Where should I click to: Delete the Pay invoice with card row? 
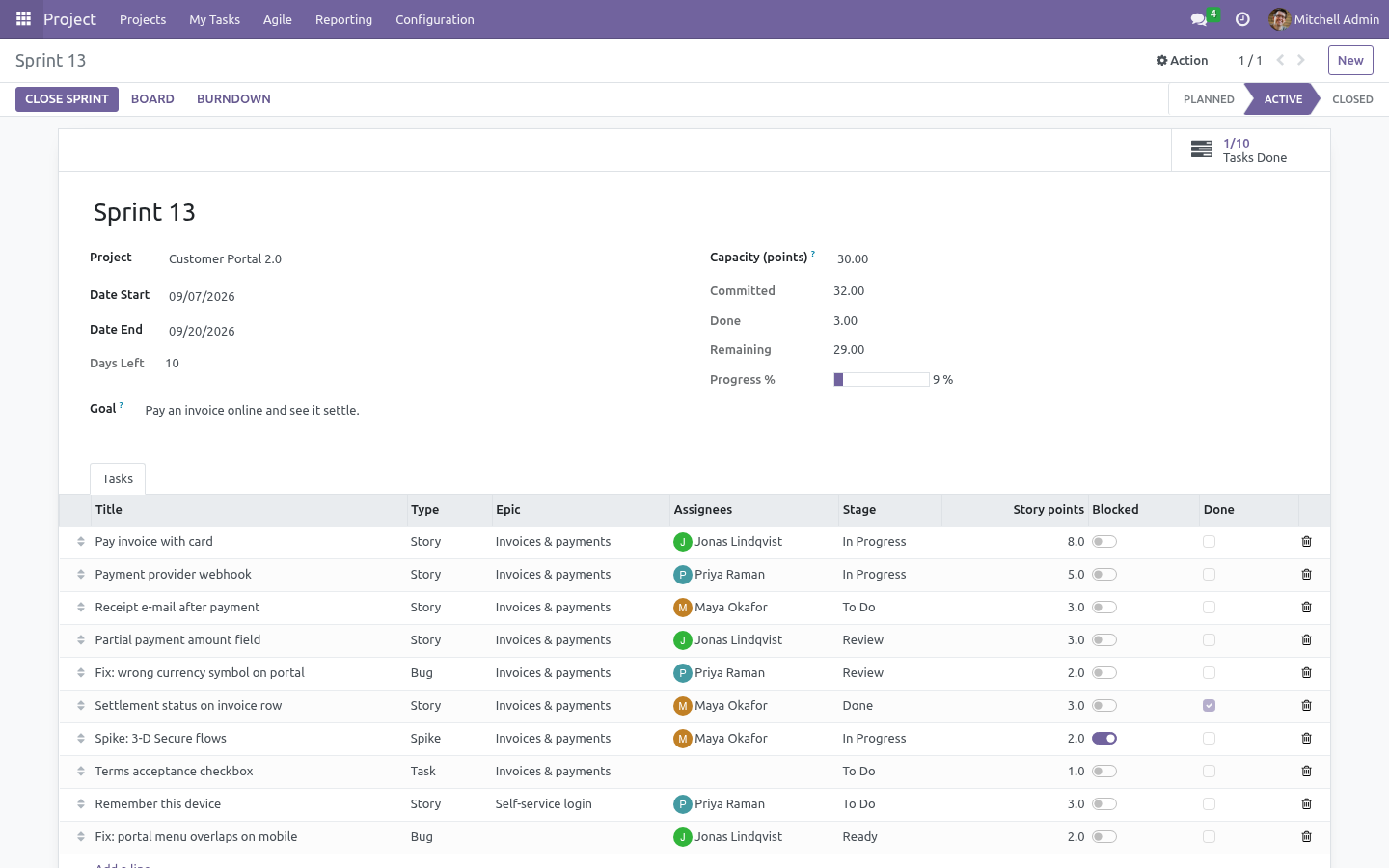[1306, 542]
